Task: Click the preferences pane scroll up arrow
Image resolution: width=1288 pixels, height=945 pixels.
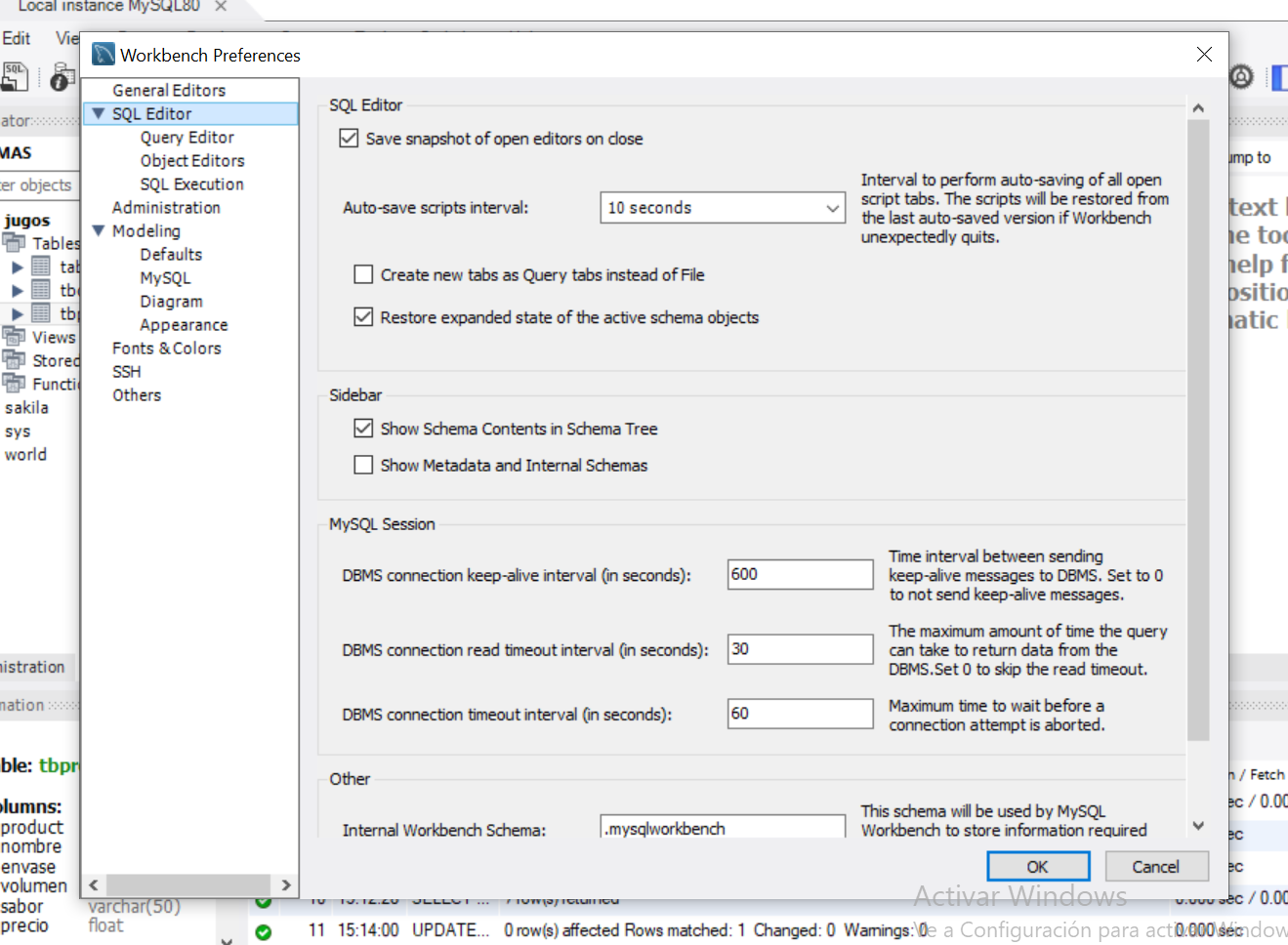Action: pos(1198,108)
